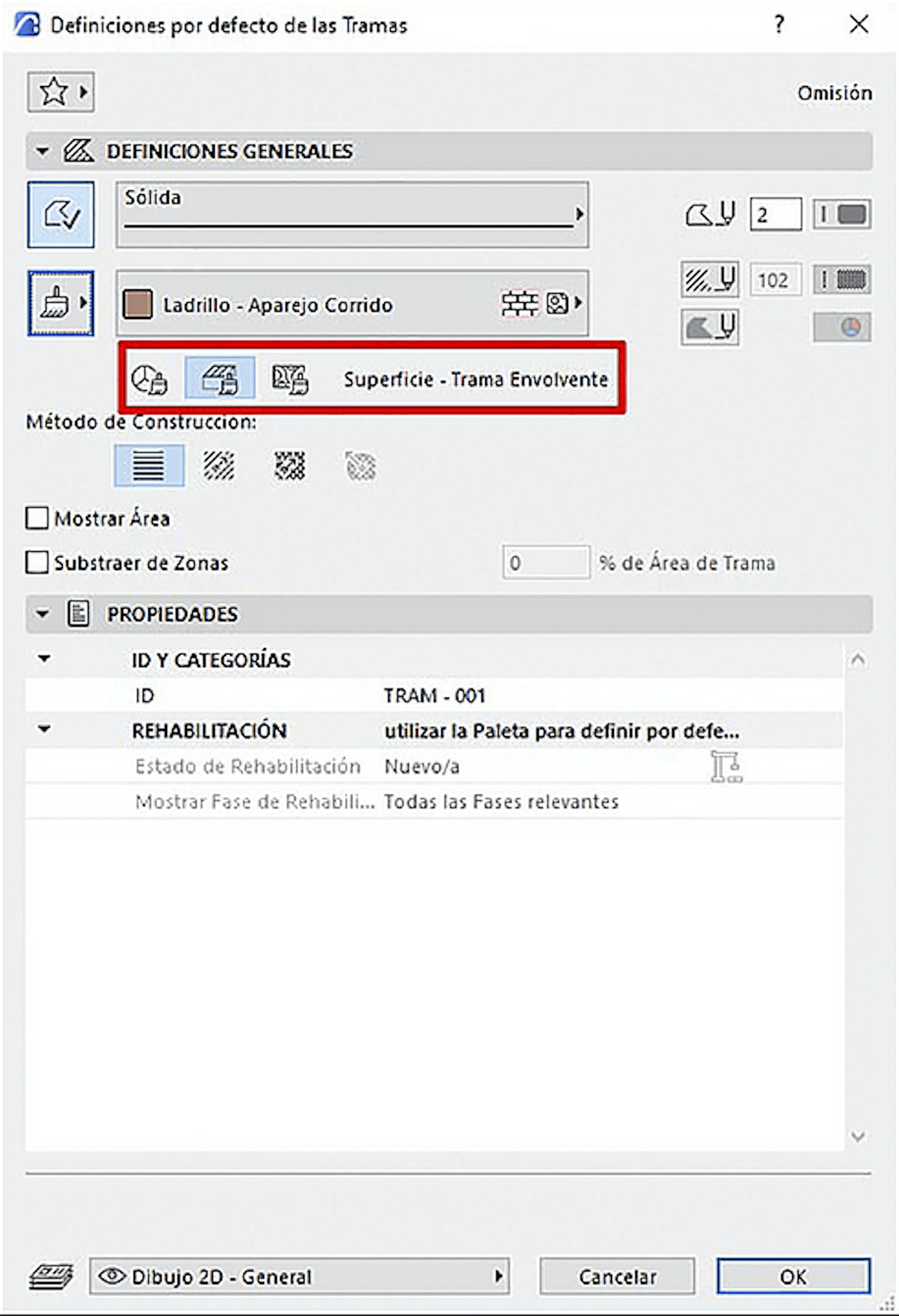The image size is (899, 1316).
Task: Click the texture image icon next to brick pattern
Action: [557, 304]
